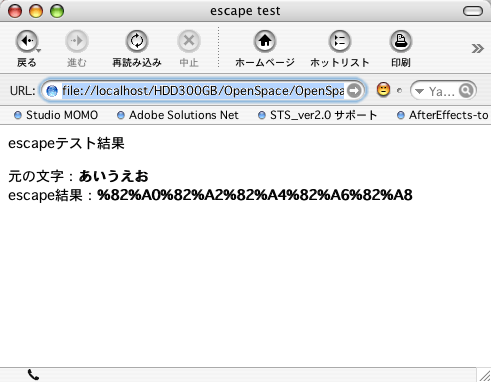Open the Adobe Solutions Net bookmark
Image resolution: width=491 pixels, height=382 pixels.
178,115
